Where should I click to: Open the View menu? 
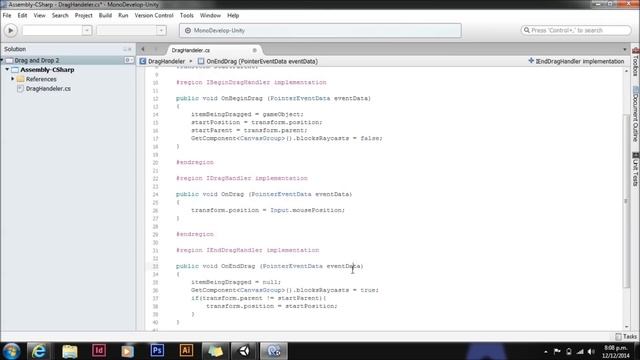(39, 16)
